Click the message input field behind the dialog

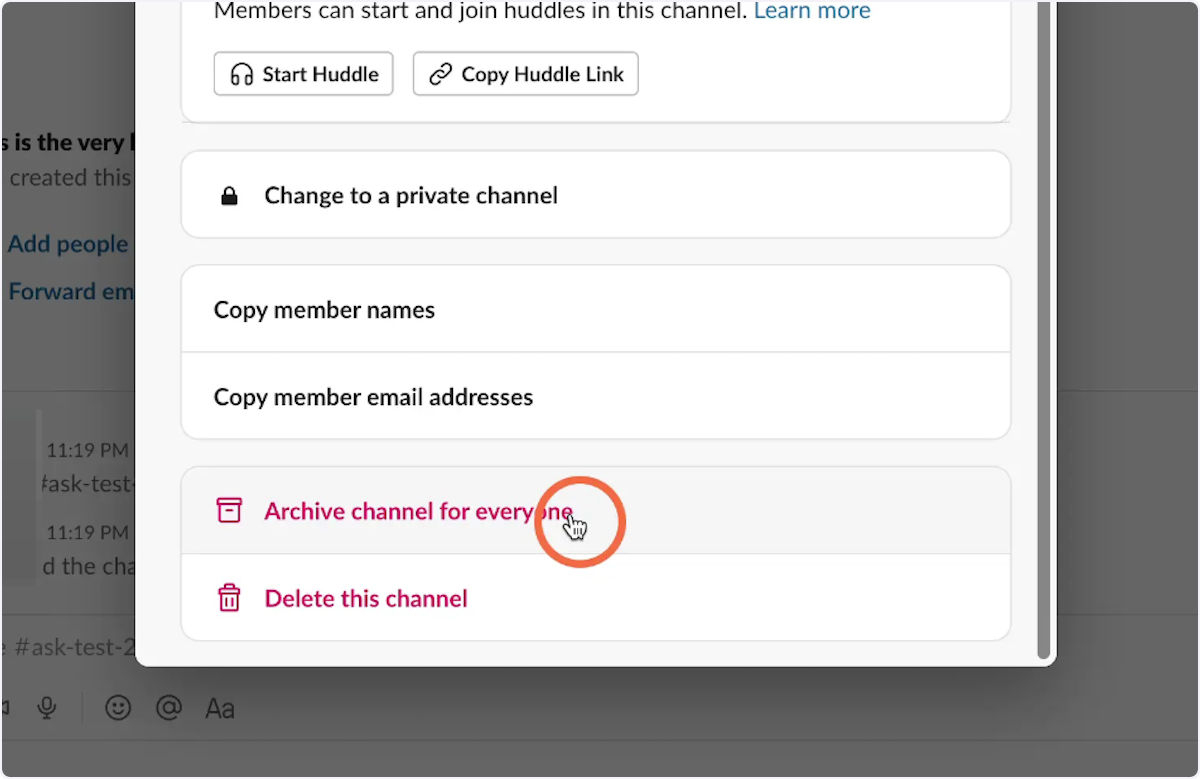tap(68, 648)
